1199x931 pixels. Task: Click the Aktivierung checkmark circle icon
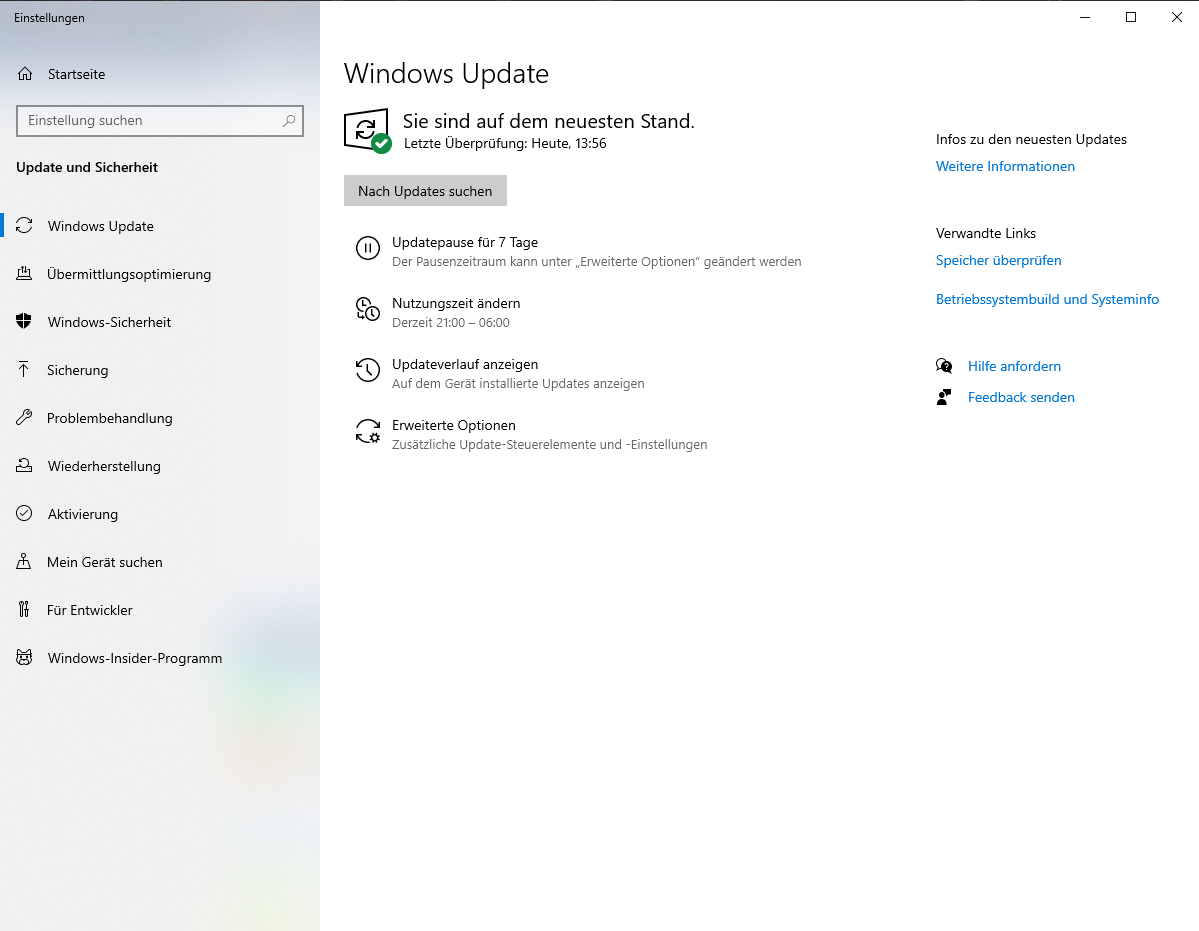(24, 514)
